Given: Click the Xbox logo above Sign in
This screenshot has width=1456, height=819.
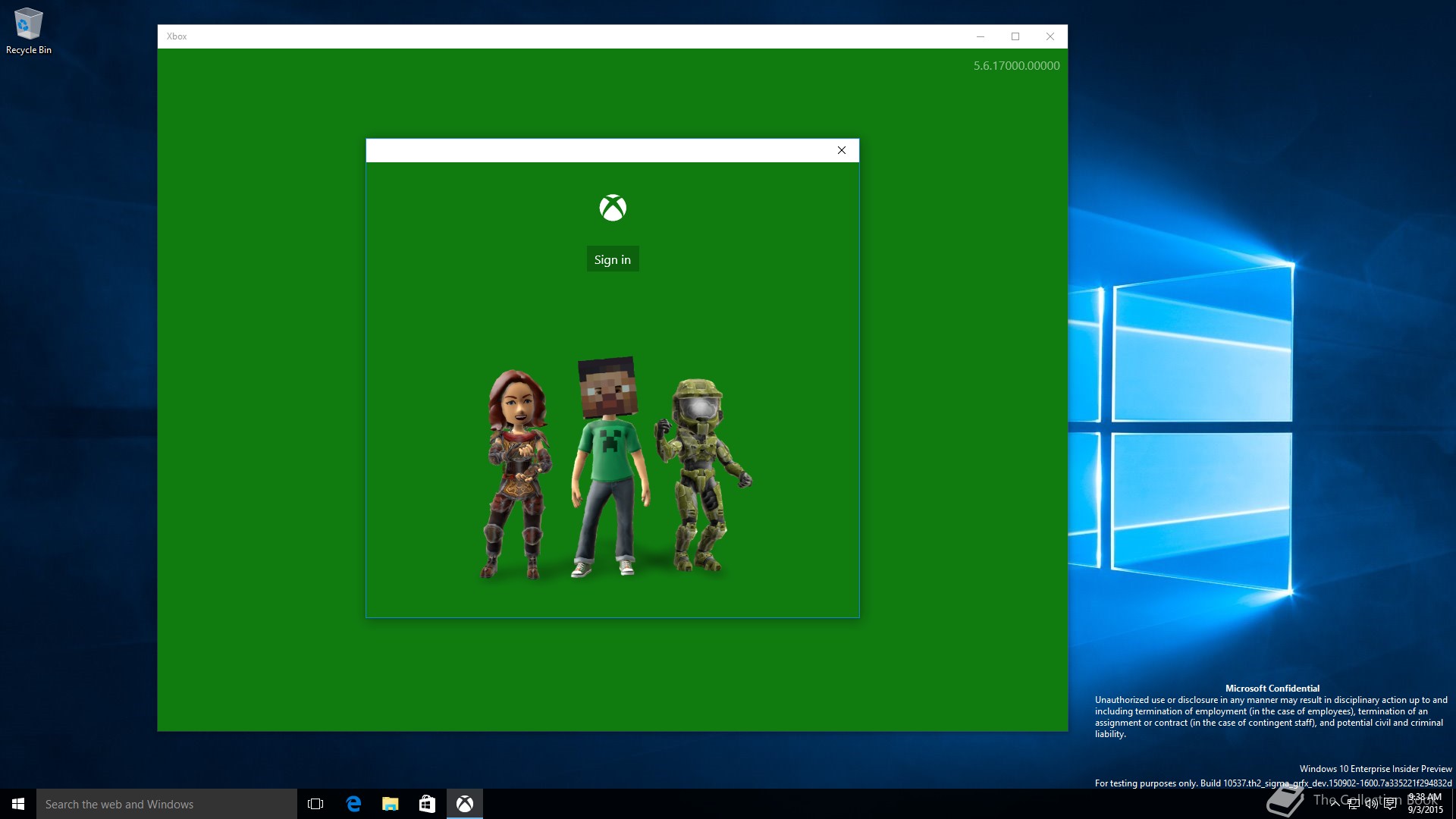Looking at the screenshot, I should tap(613, 208).
